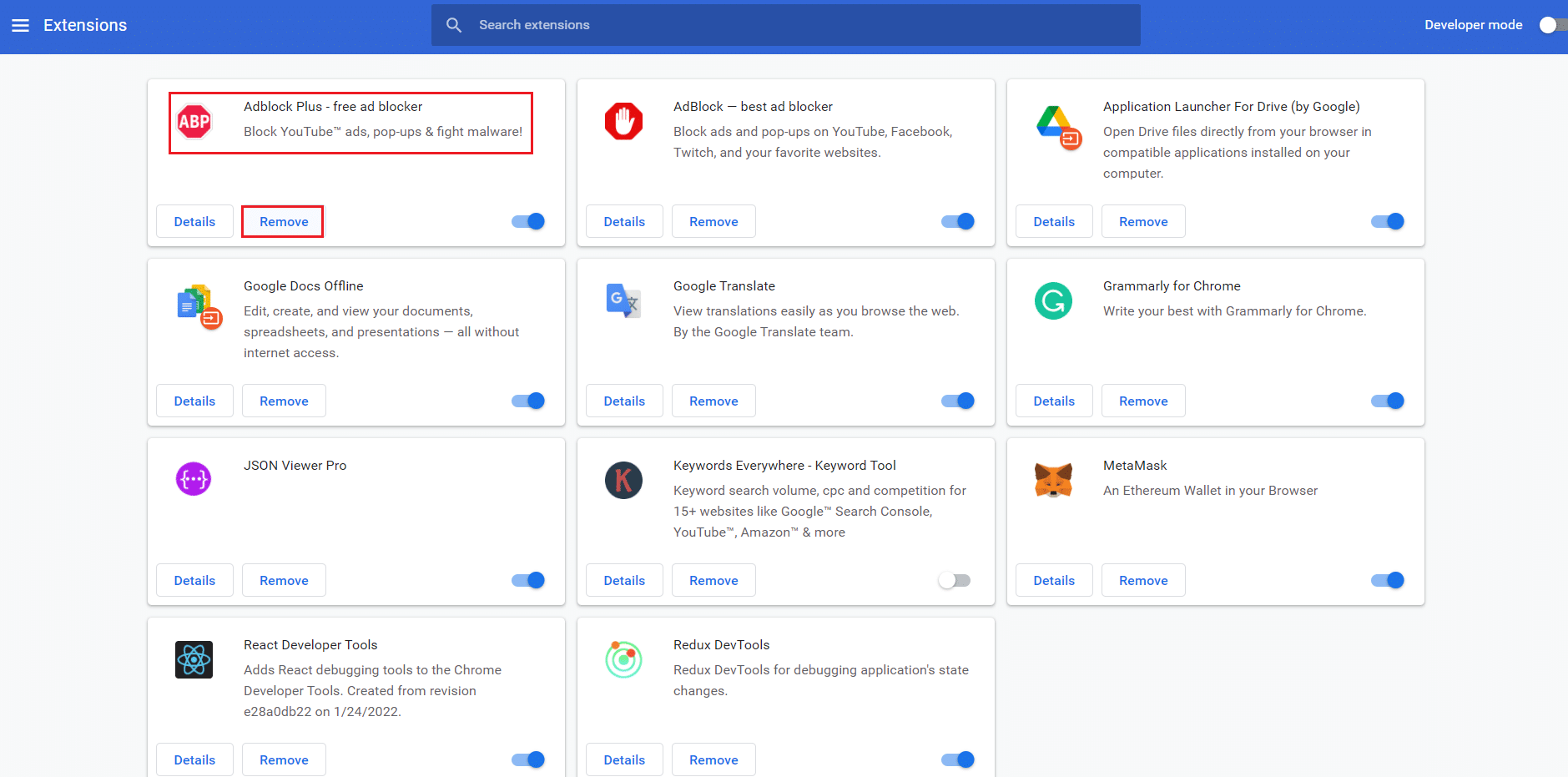
Task: Click the MetaMask fox icon
Action: [1053, 480]
